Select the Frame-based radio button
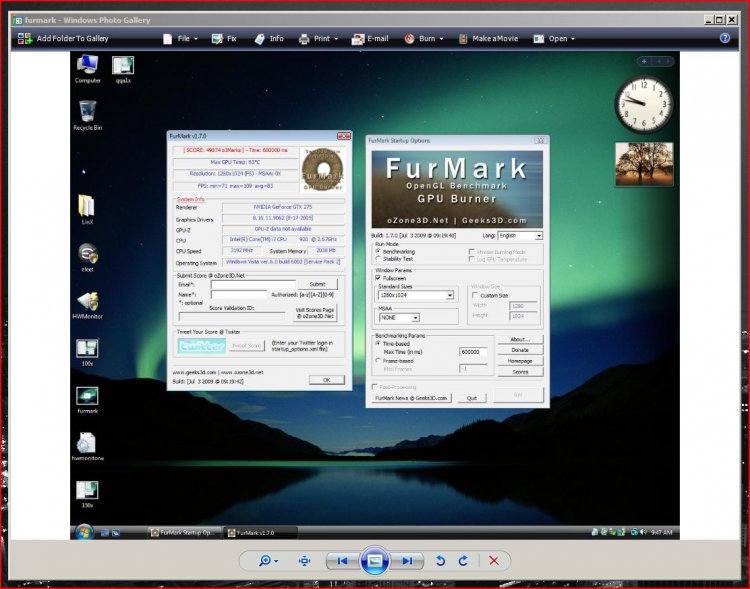 378,361
